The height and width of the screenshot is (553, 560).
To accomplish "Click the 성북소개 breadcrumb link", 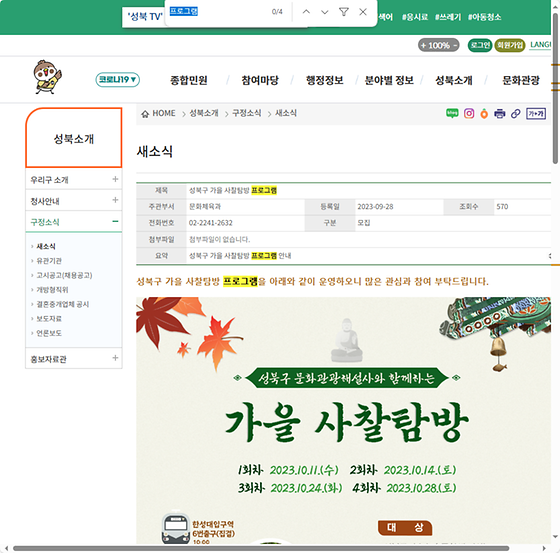I will click(204, 113).
